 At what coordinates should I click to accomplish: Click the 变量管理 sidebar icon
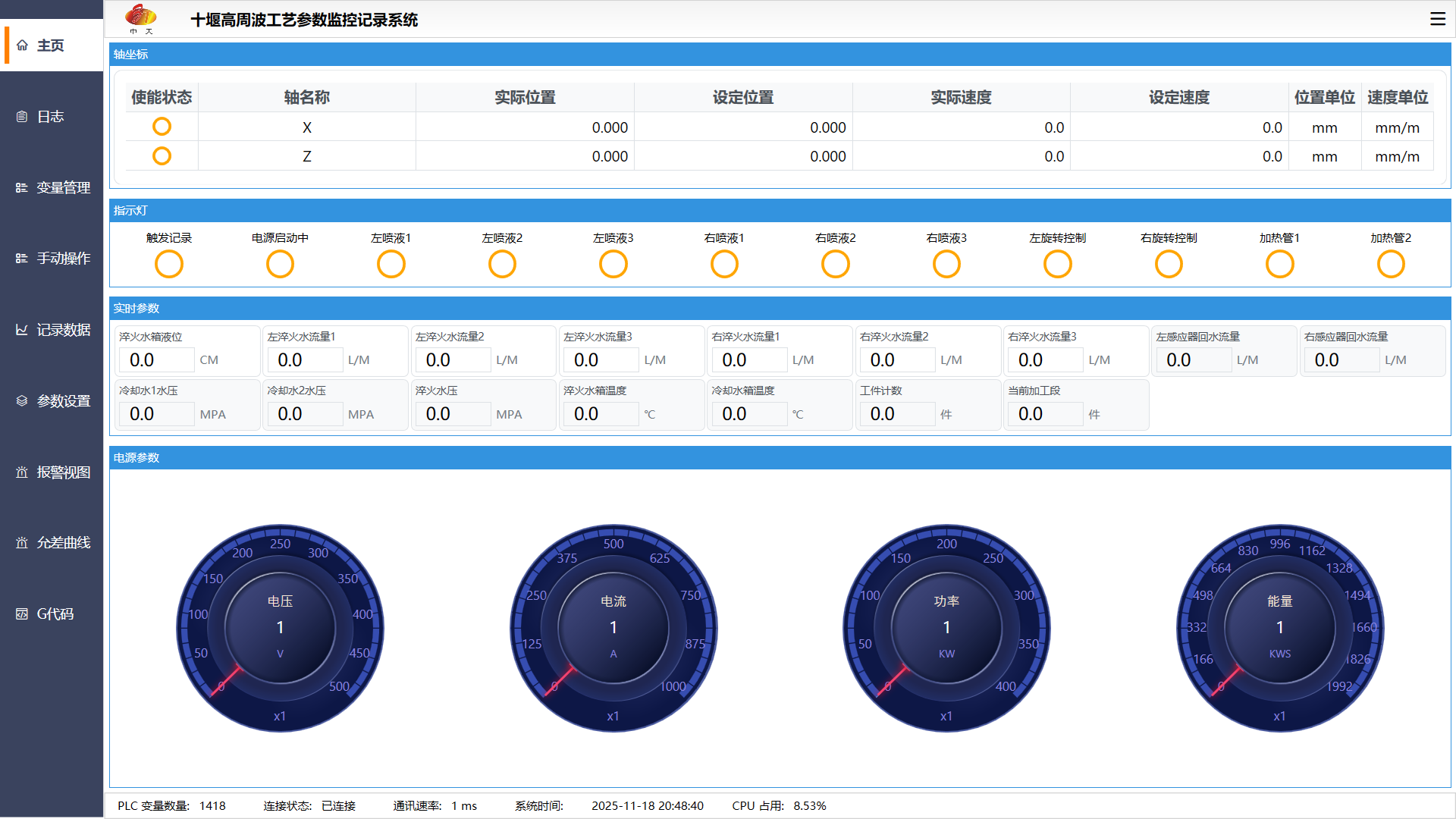coord(22,187)
